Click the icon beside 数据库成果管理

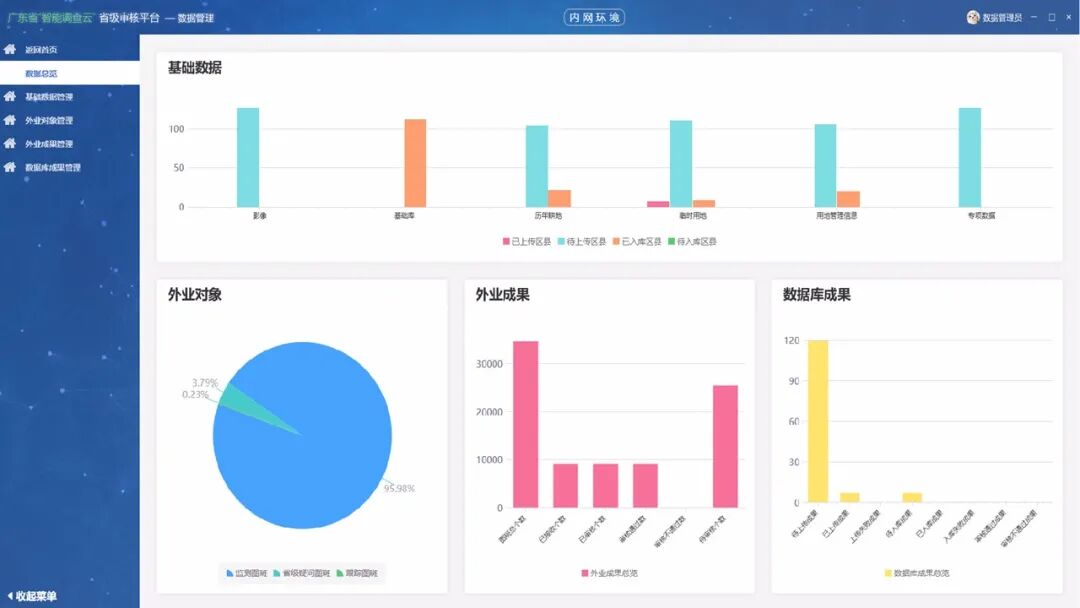10,167
